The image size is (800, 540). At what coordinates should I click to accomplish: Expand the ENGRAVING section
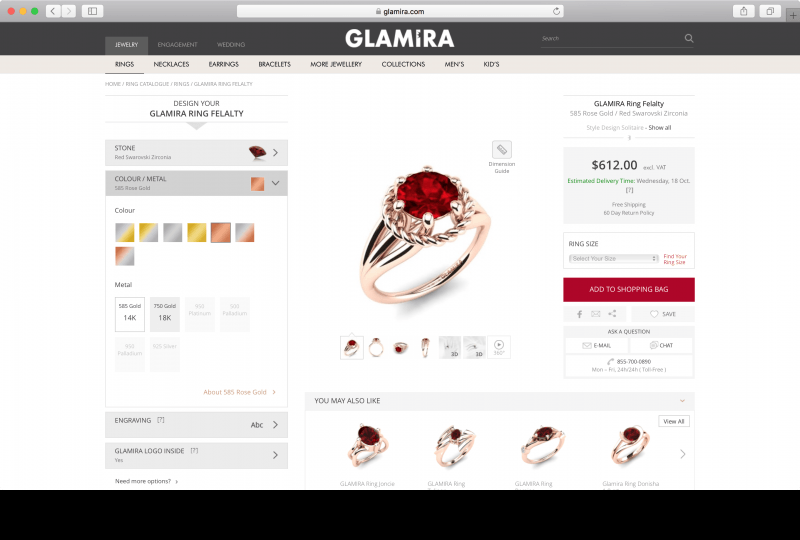196,425
